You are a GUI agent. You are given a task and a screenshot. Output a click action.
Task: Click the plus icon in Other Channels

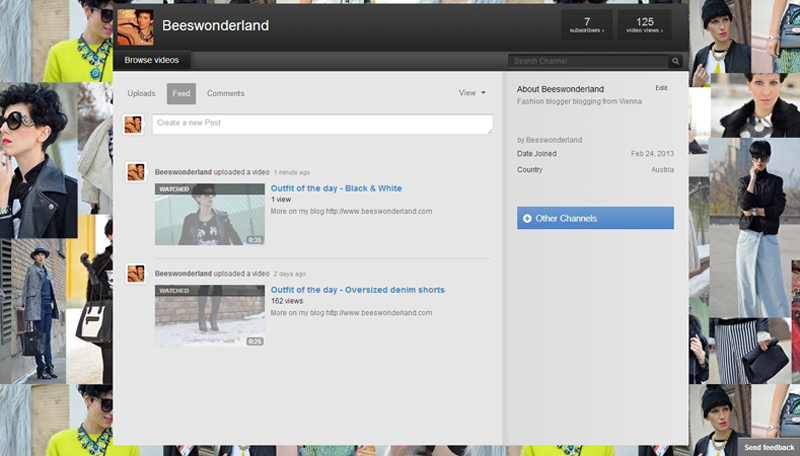[527, 218]
